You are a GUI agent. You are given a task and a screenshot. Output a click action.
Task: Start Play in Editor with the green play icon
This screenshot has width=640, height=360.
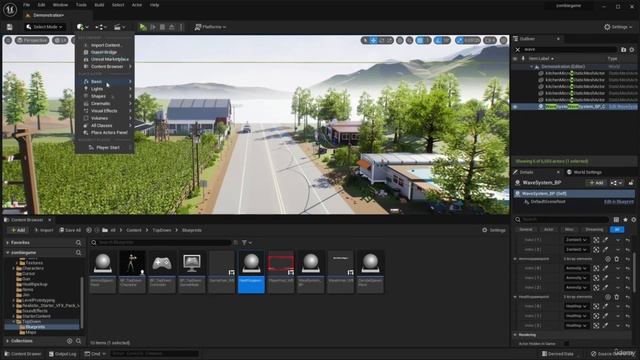(x=143, y=27)
